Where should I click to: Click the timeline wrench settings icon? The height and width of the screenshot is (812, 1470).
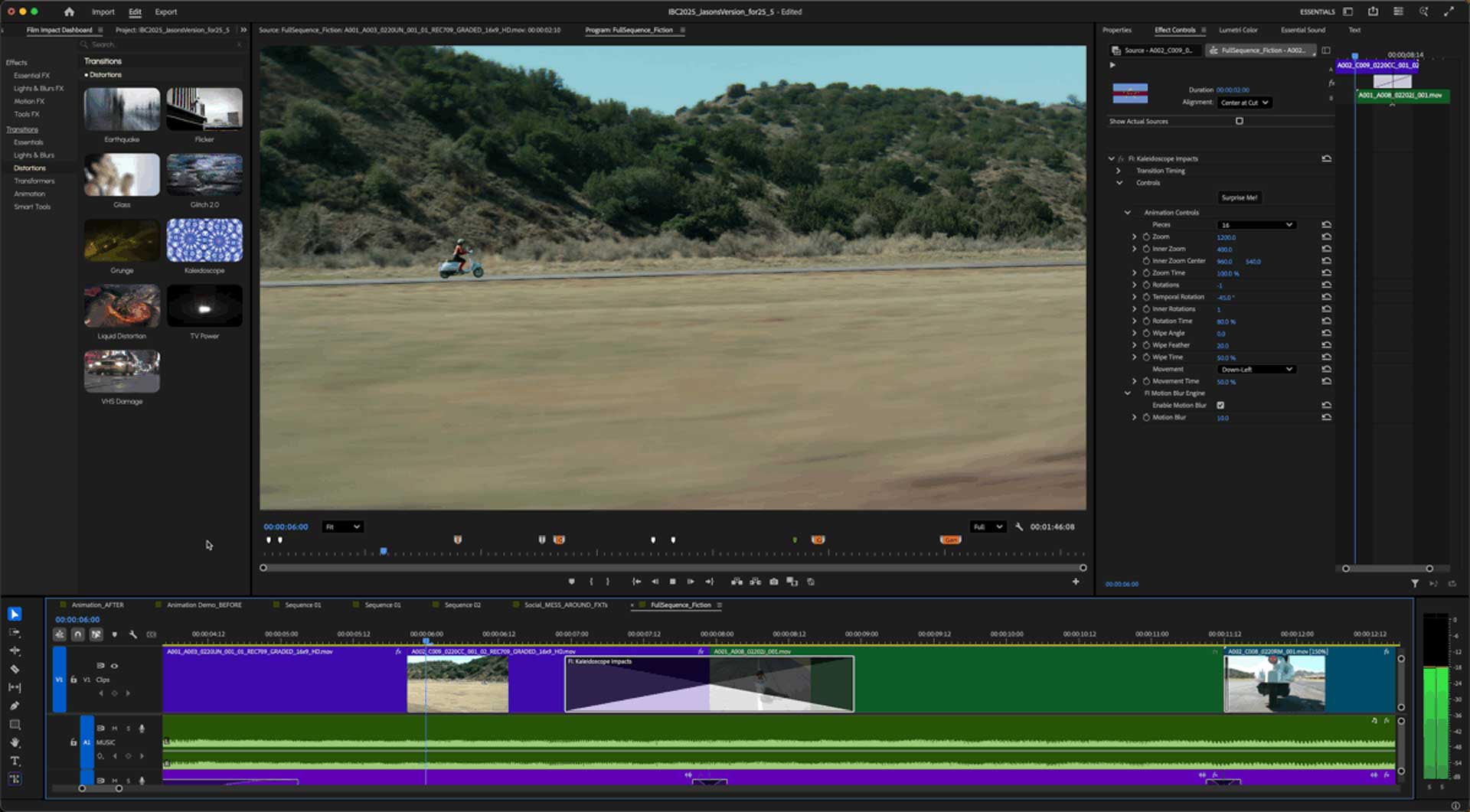point(133,634)
